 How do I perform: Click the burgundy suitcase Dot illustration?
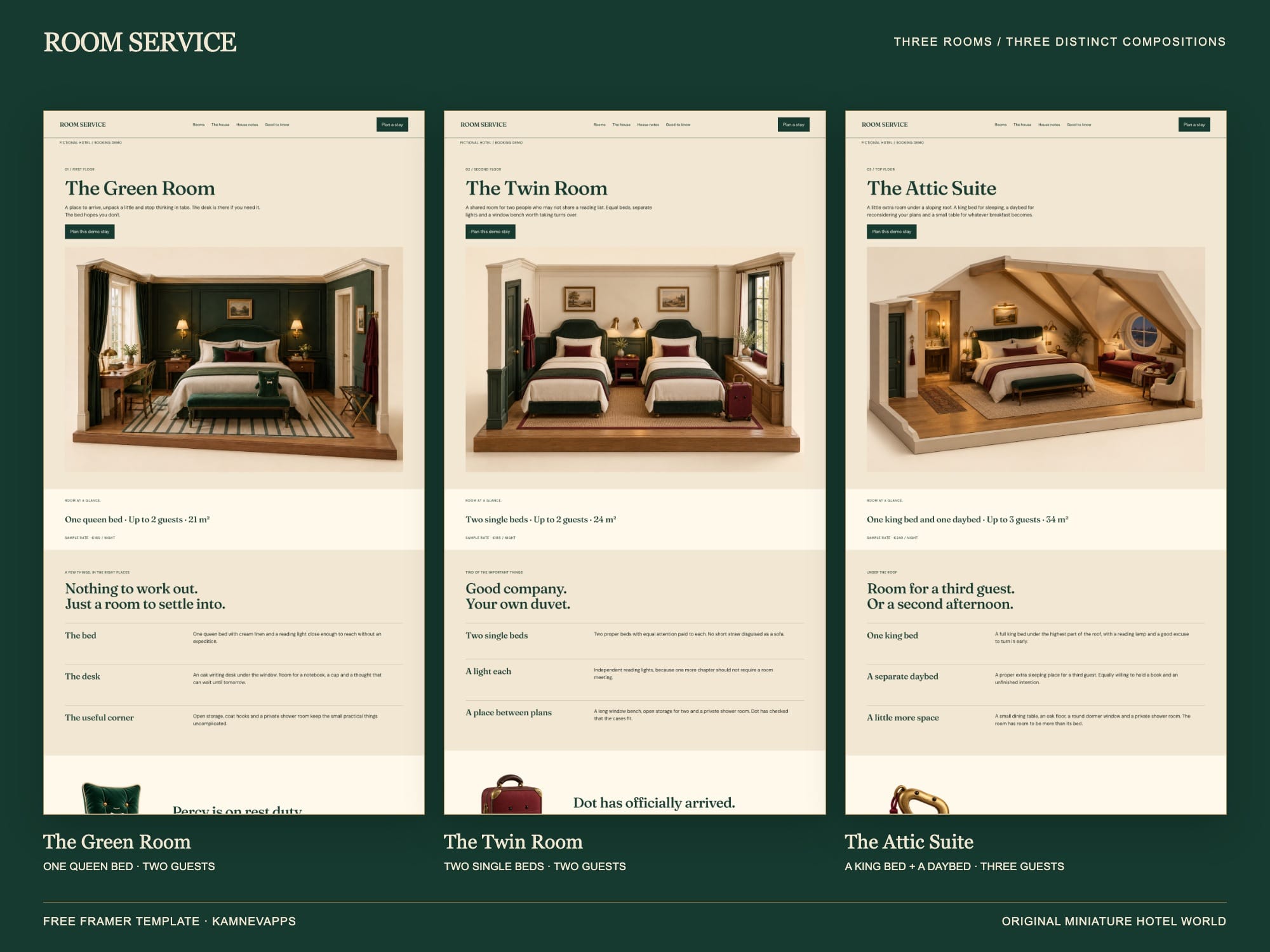512,795
